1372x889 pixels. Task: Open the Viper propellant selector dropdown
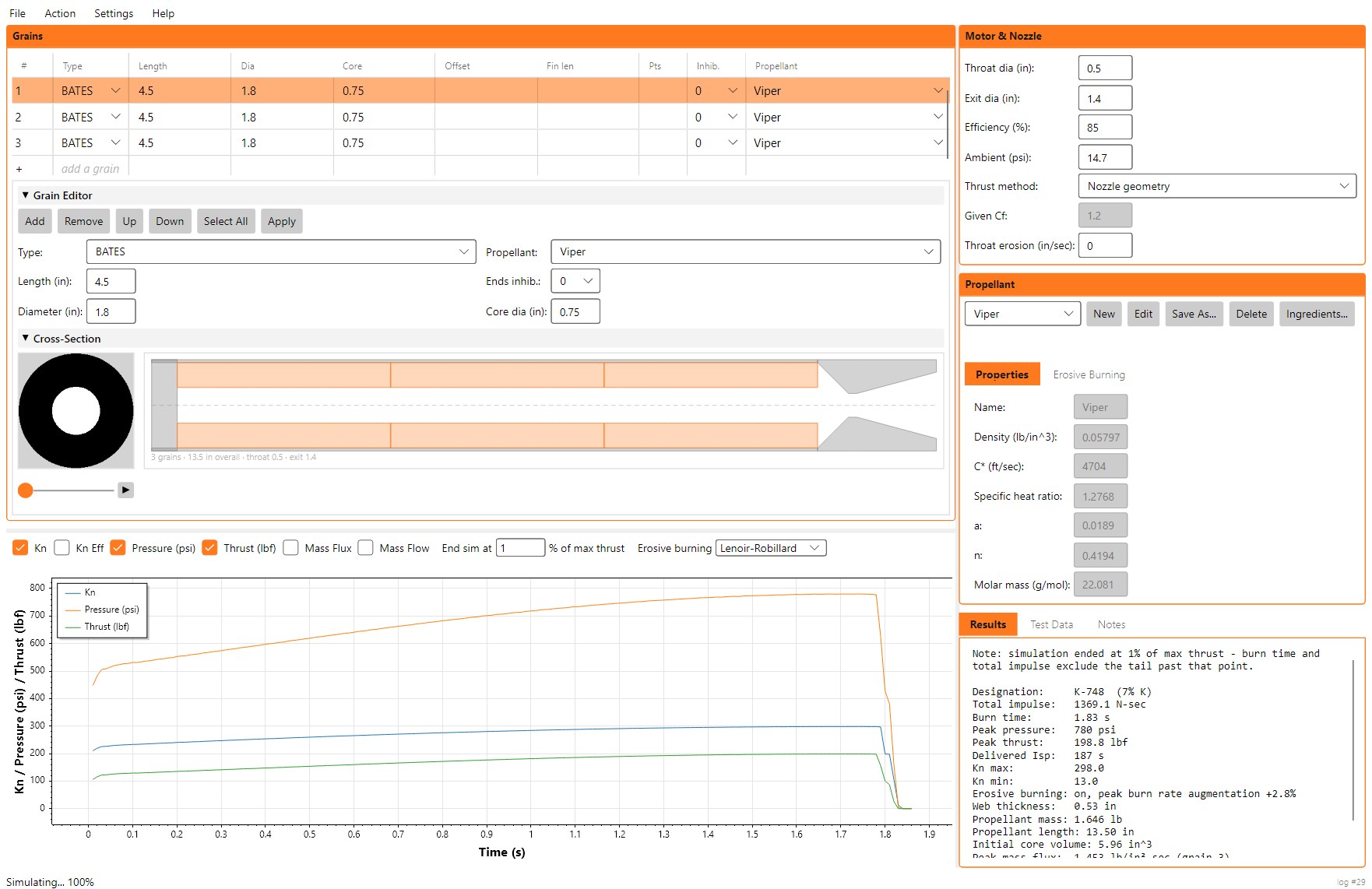[x=1022, y=314]
